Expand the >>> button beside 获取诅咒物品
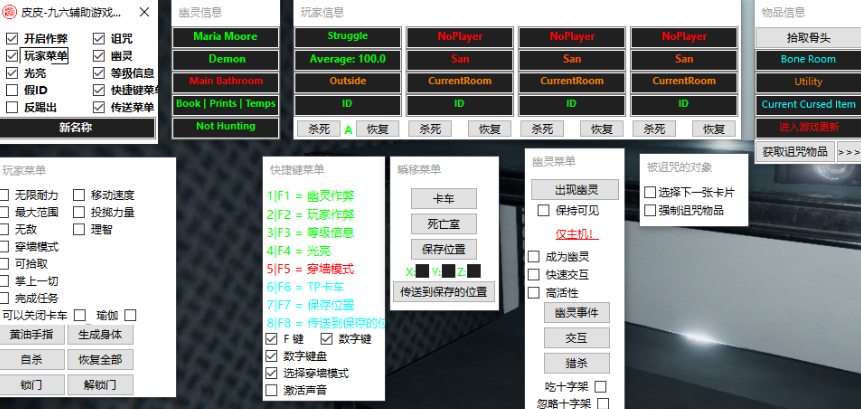The image size is (861, 409). [849, 151]
